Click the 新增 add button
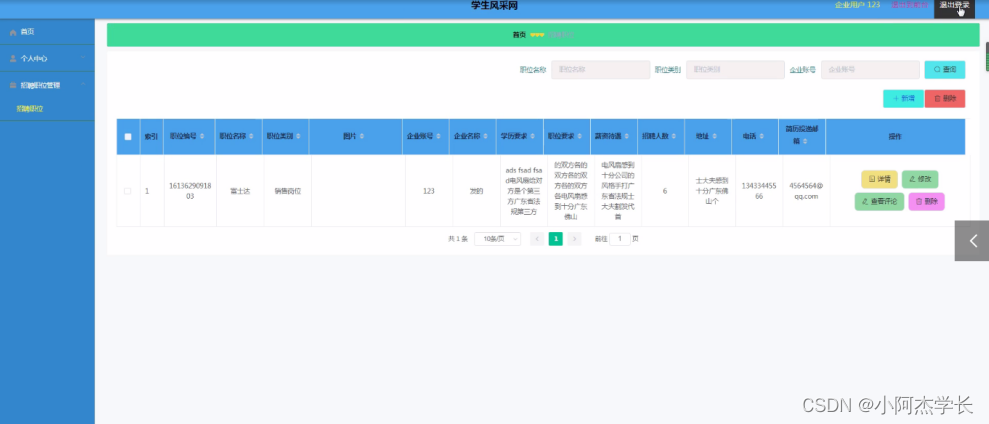The height and width of the screenshot is (424, 989). [x=903, y=98]
